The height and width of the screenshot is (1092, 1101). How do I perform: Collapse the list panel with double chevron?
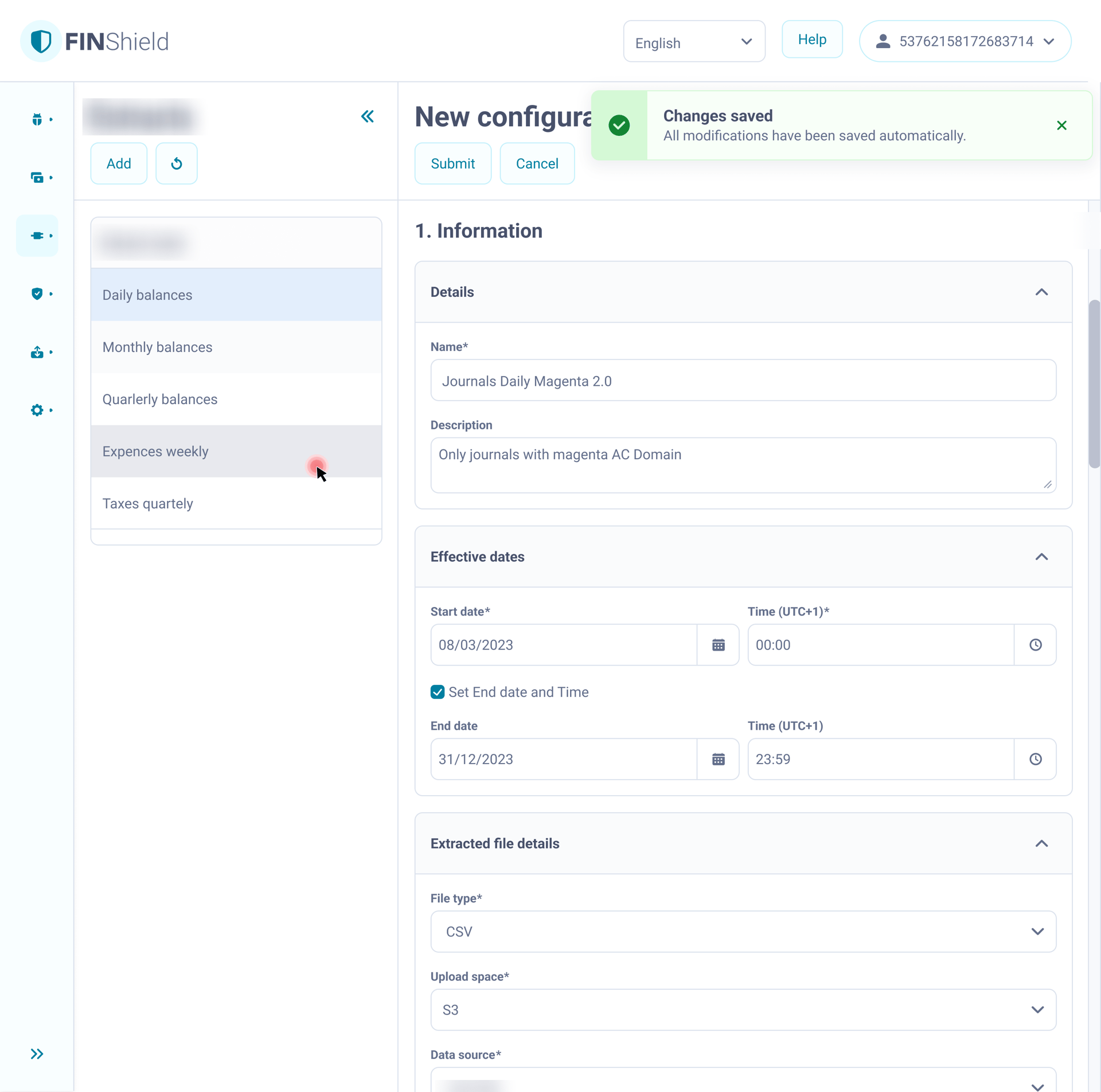[x=368, y=117]
